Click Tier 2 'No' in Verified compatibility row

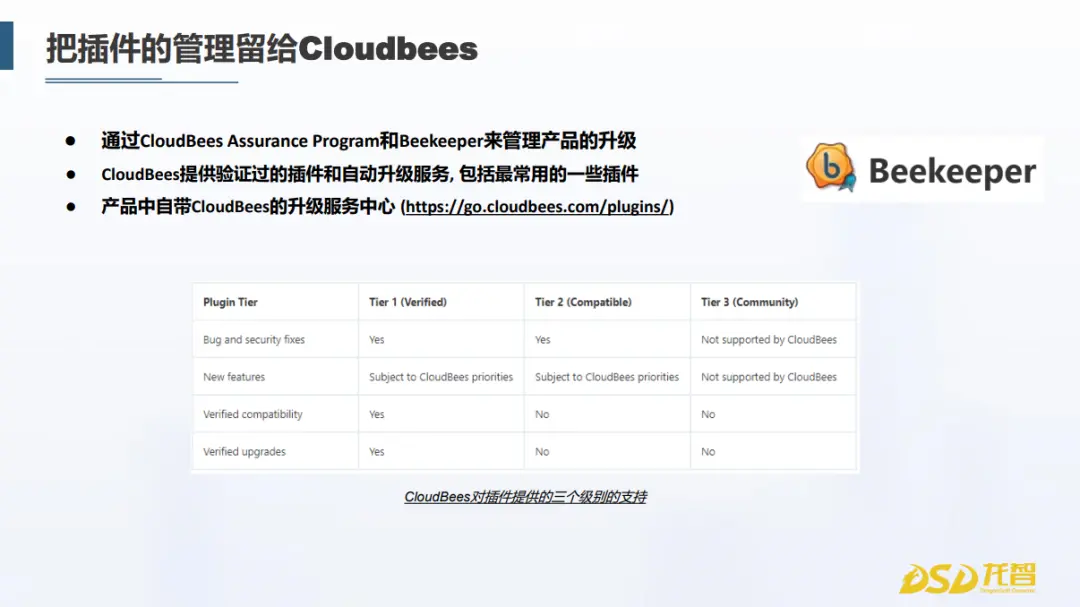tap(542, 414)
